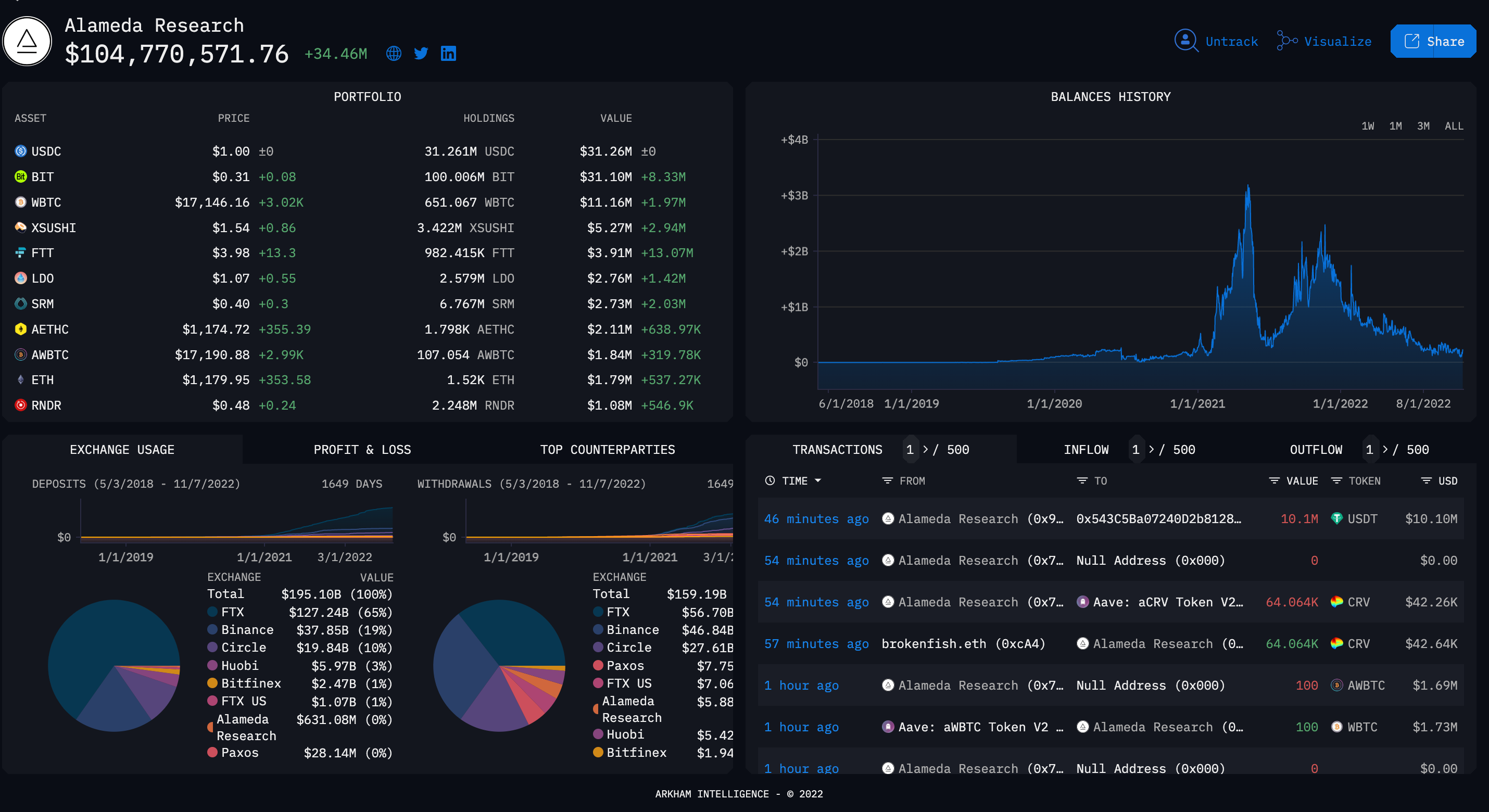The width and height of the screenshot is (1489, 812).
Task: Click the Bitfinex $2.47B (1%) deposits row
Action: tap(300, 684)
